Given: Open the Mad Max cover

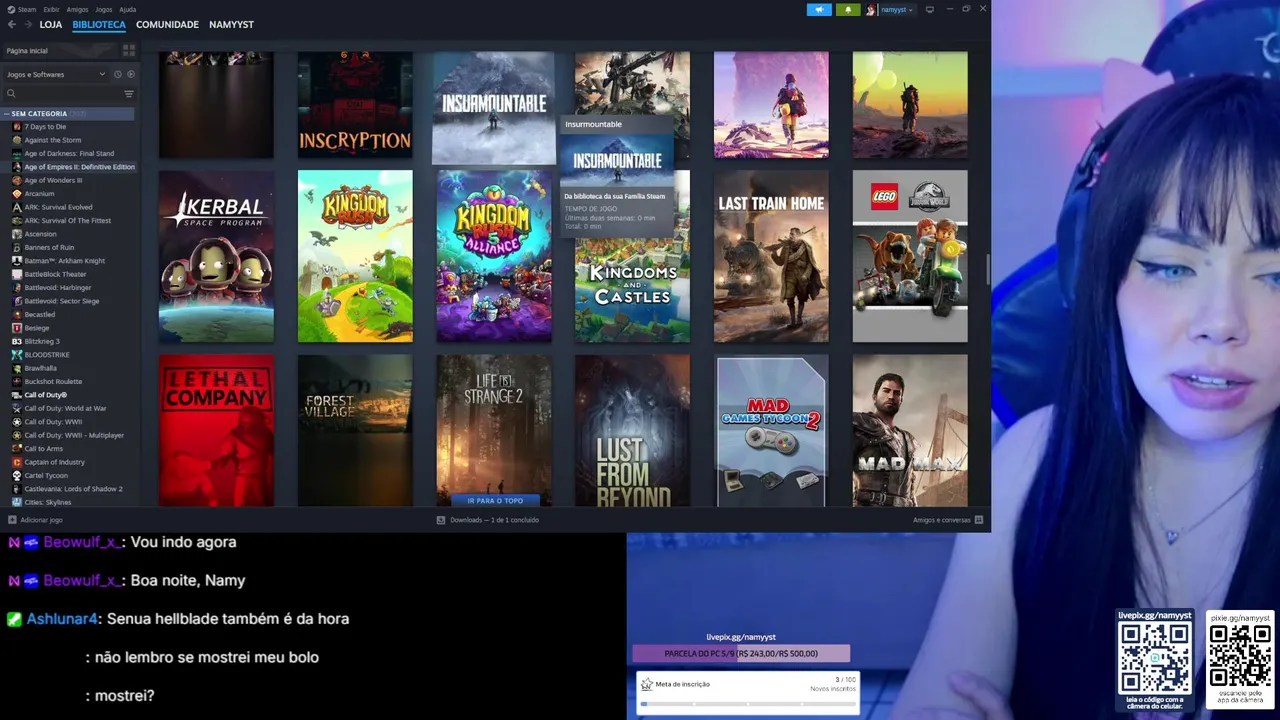Looking at the screenshot, I should (910, 430).
